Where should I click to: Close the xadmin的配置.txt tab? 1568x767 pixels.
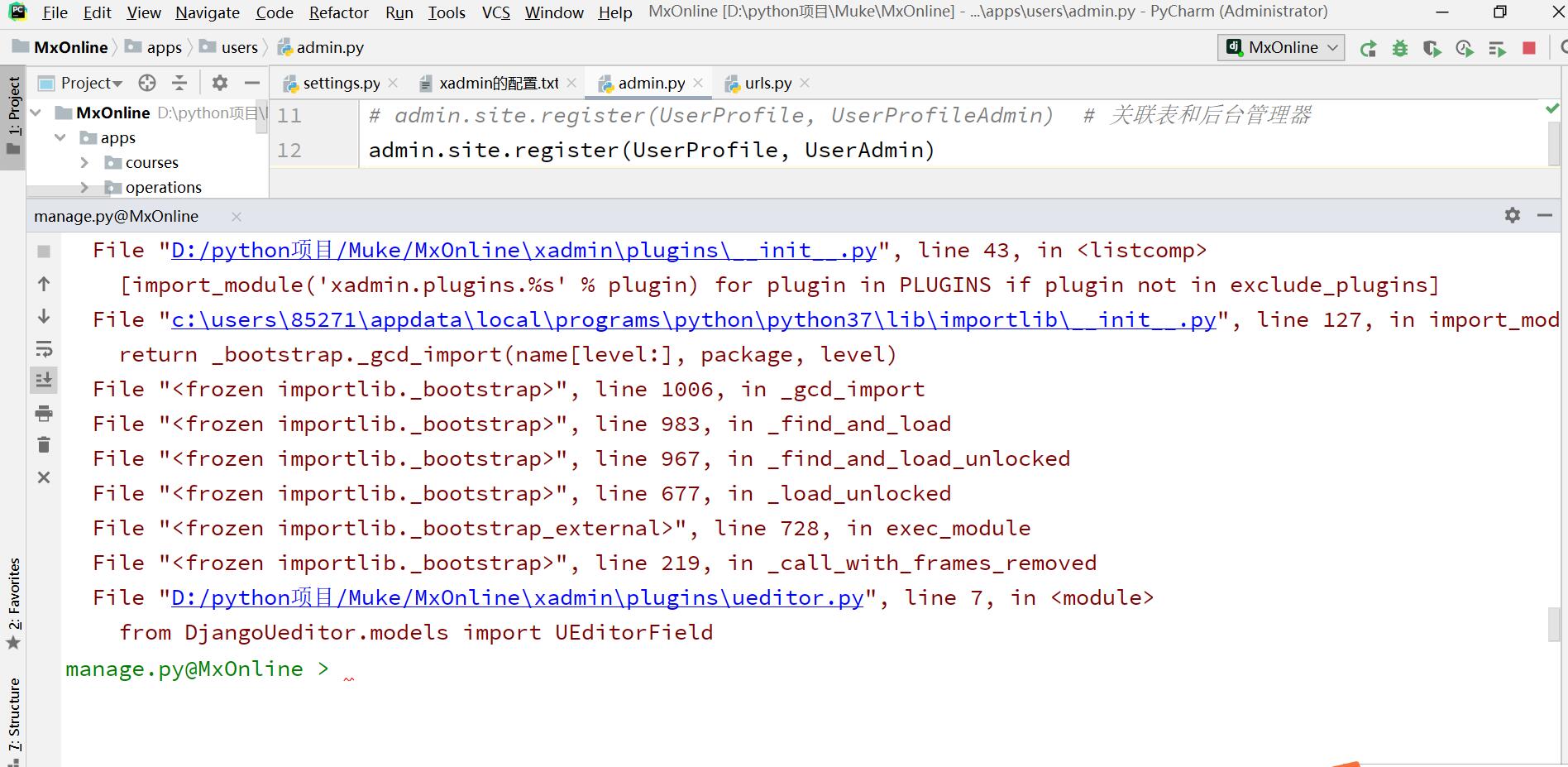(571, 83)
